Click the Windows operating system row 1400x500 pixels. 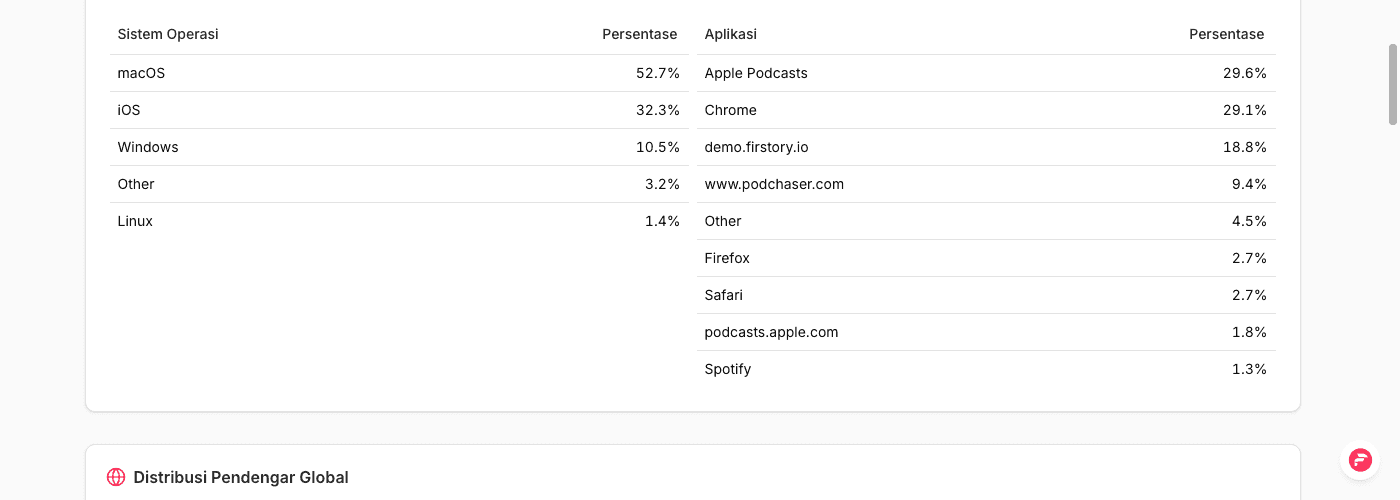pyautogui.click(x=399, y=147)
